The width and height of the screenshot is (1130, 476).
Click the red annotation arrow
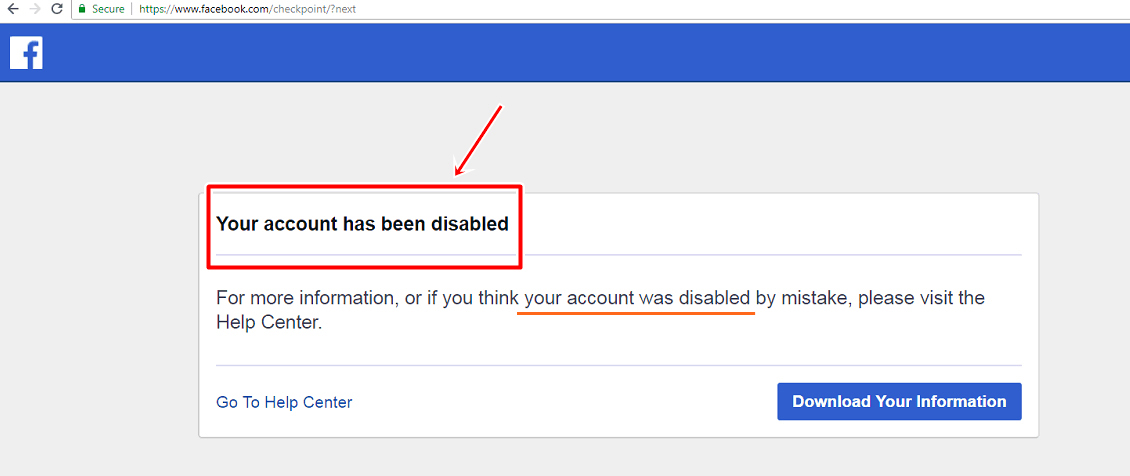click(x=478, y=140)
